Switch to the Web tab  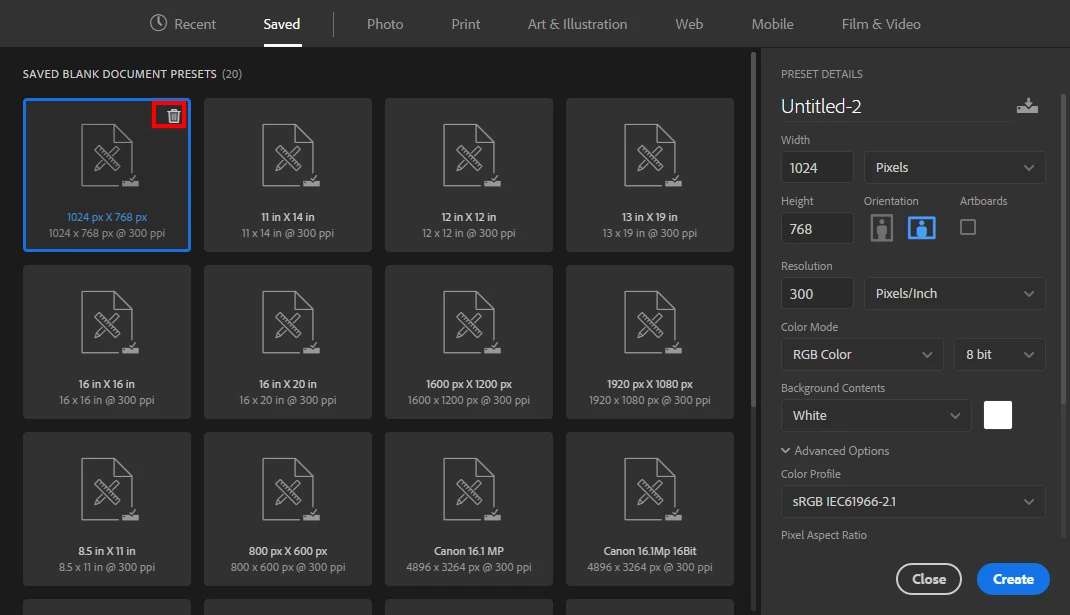point(689,24)
